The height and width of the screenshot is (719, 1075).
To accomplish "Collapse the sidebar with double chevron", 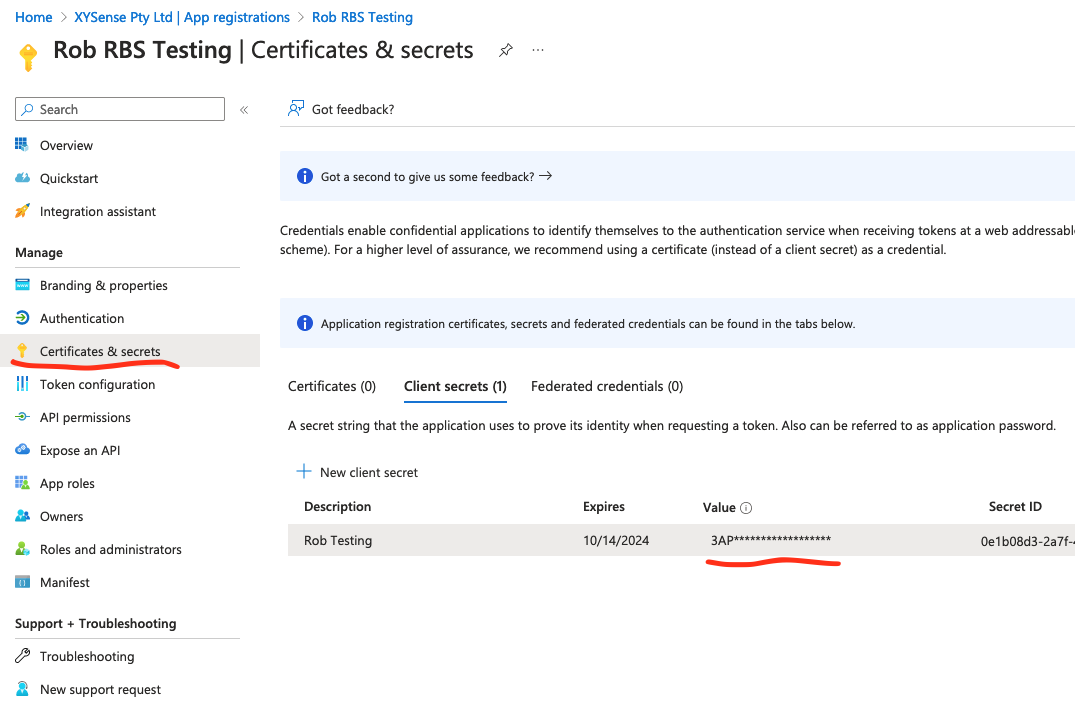I will click(243, 110).
